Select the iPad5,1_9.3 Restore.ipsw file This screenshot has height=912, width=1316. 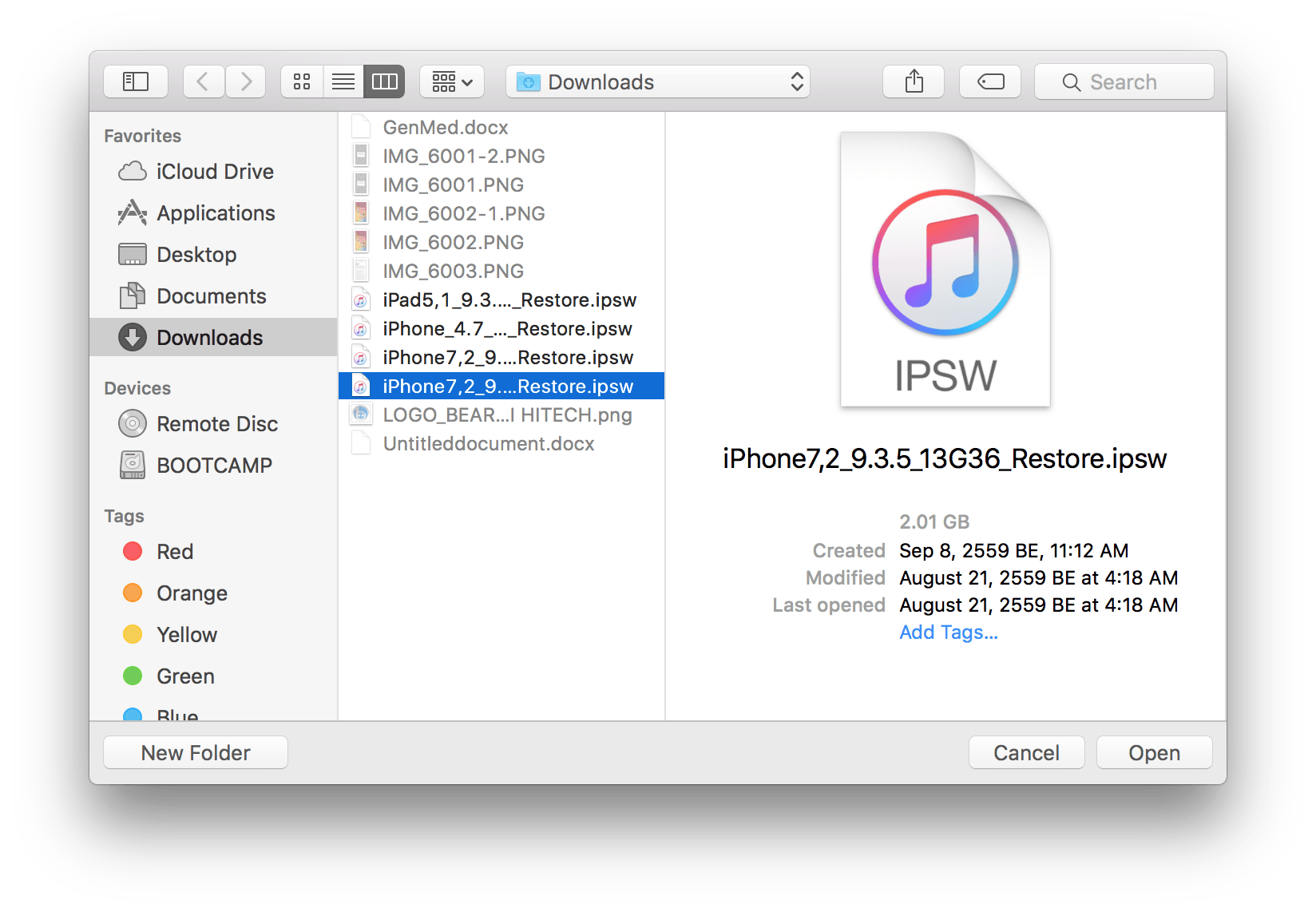[501, 300]
